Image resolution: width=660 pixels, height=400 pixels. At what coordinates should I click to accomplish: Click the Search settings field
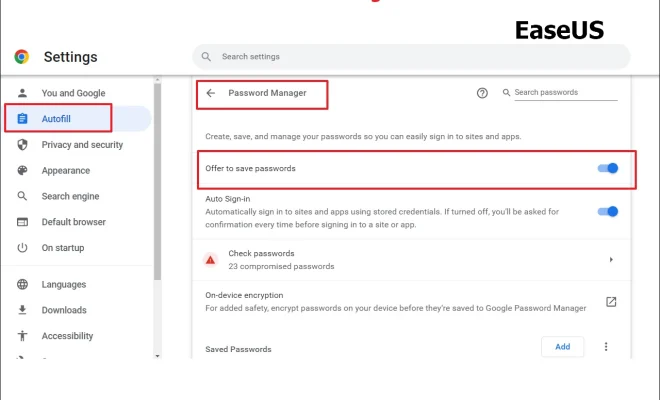(x=411, y=56)
